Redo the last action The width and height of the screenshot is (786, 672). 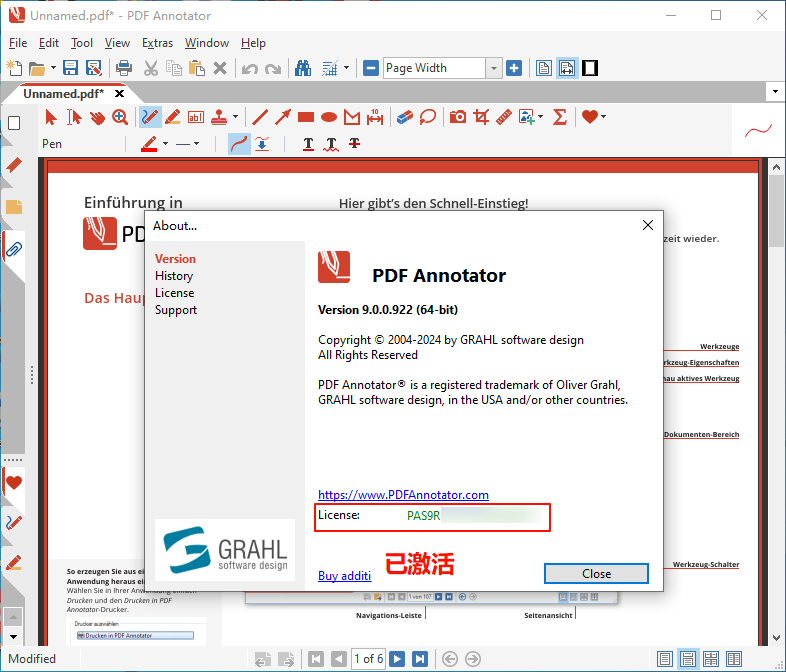pos(273,68)
